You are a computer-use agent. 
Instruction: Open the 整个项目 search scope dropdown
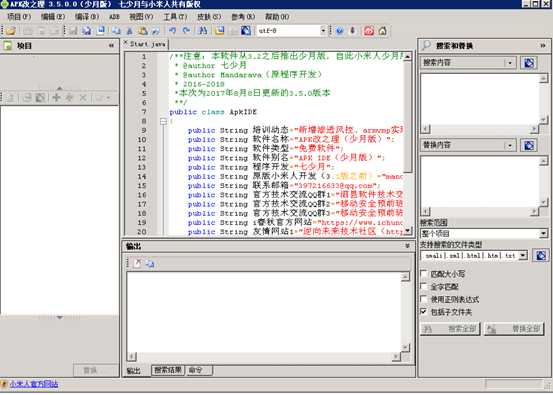coord(543,233)
